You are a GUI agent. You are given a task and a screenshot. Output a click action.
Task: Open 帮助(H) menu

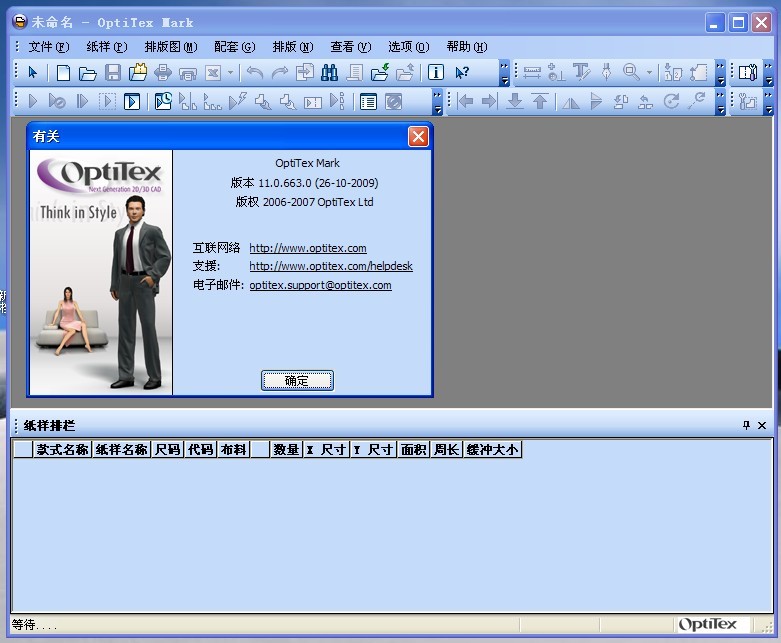[467, 47]
